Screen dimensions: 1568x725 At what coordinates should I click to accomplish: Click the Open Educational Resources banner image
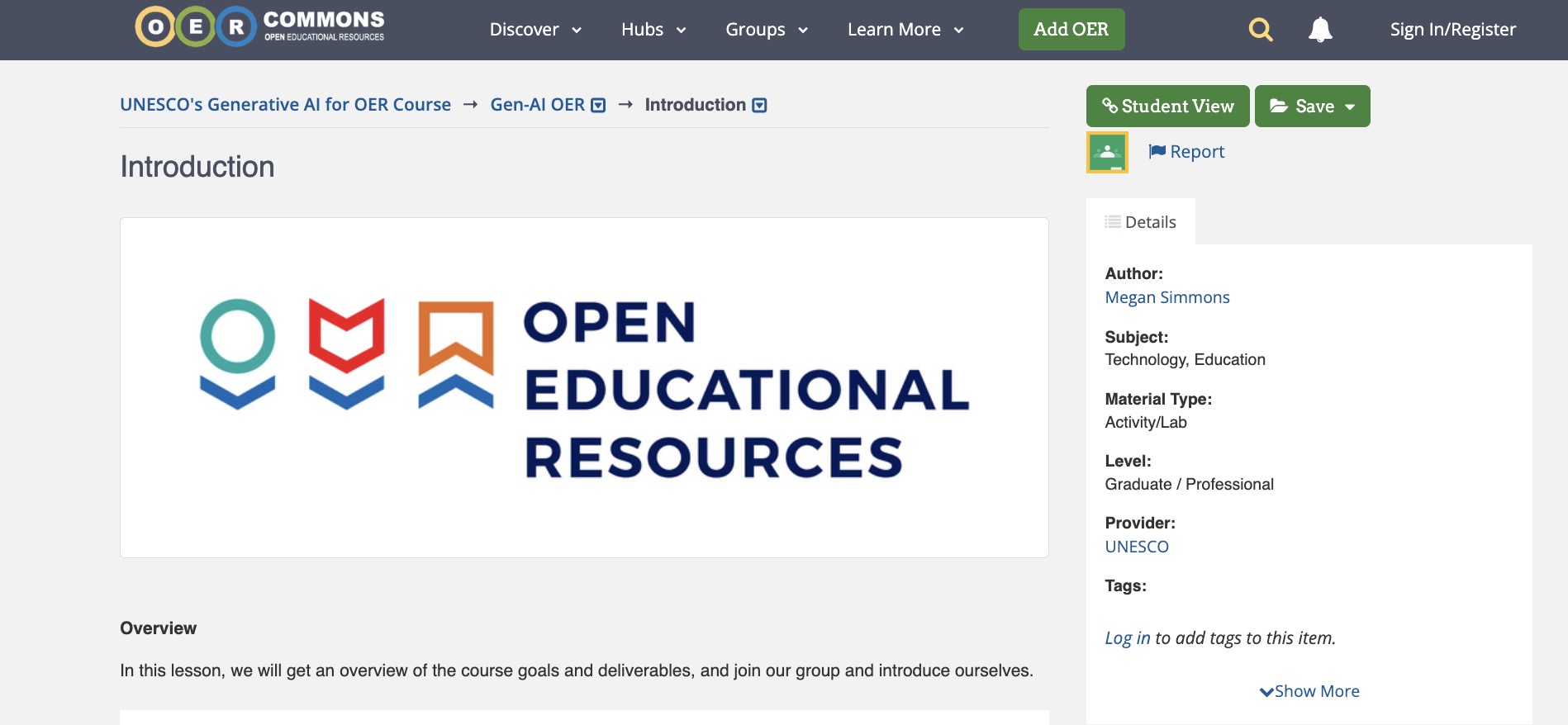584,388
